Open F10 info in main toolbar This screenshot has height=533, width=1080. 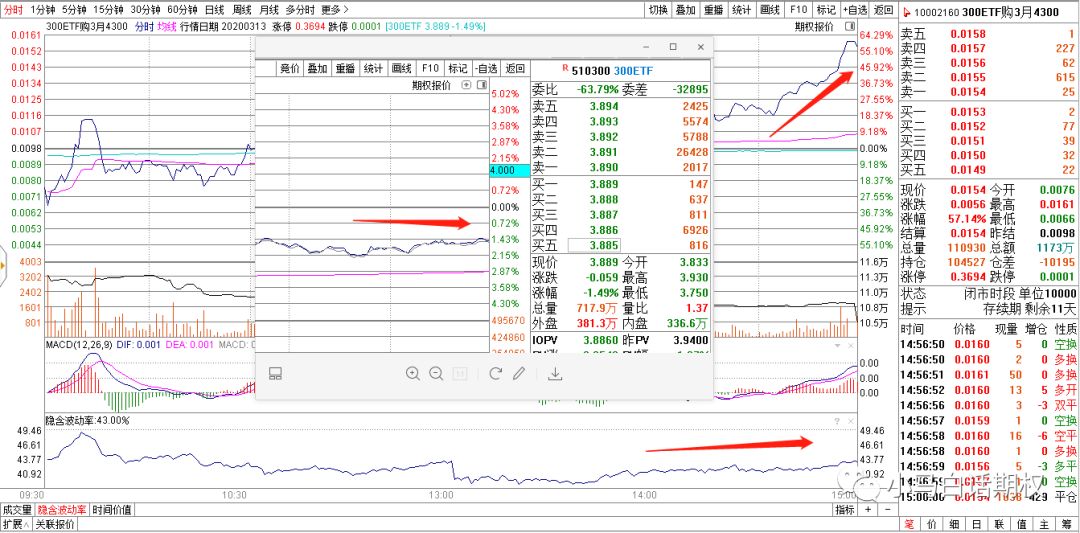[798, 10]
